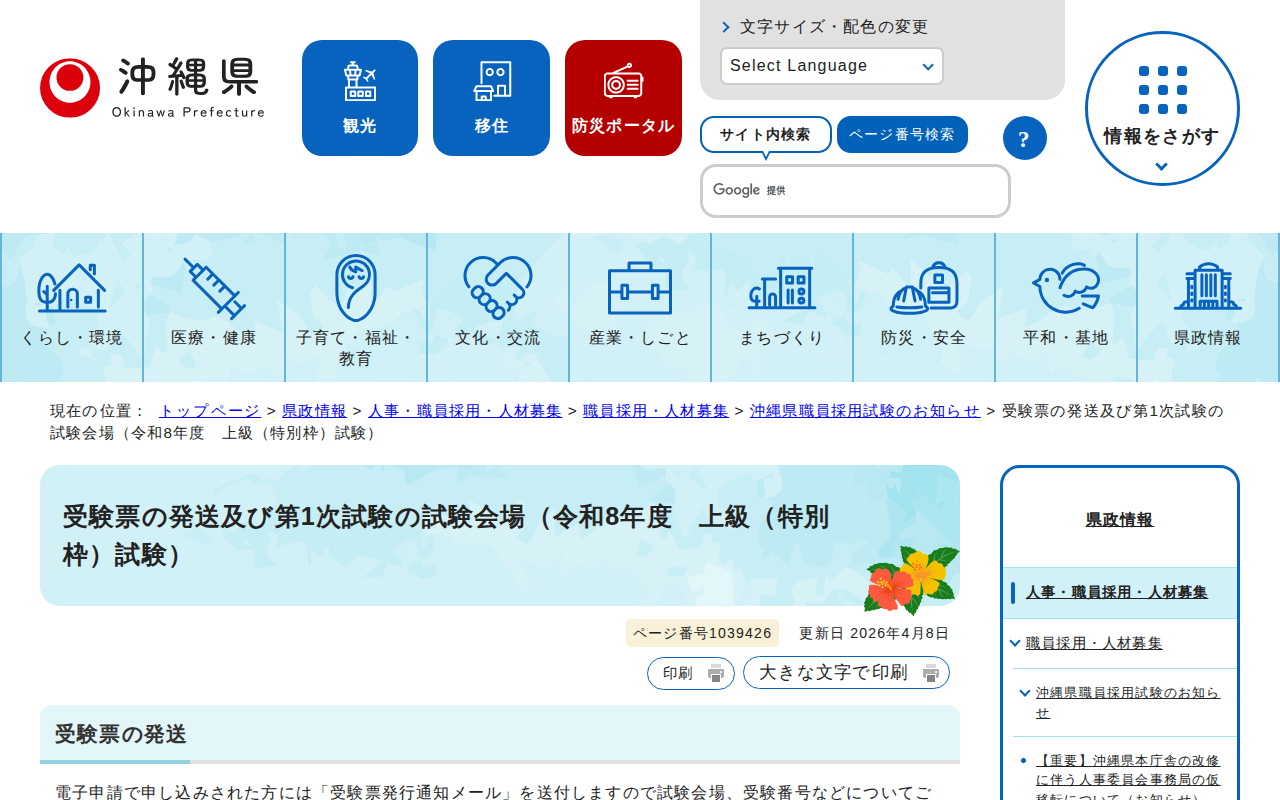The height and width of the screenshot is (800, 1280).
Task: Open the くらし・環境 house icon category
Action: click(72, 307)
